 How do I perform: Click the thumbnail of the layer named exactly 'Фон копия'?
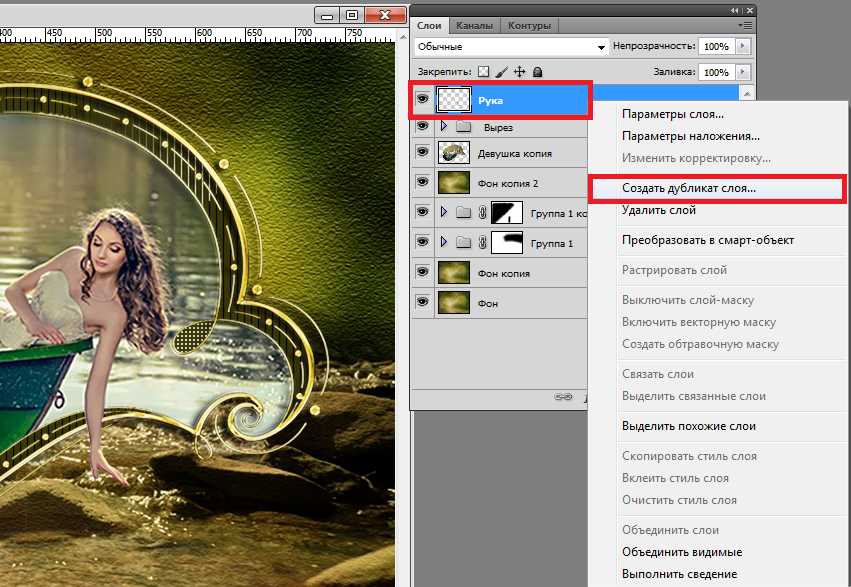click(454, 273)
